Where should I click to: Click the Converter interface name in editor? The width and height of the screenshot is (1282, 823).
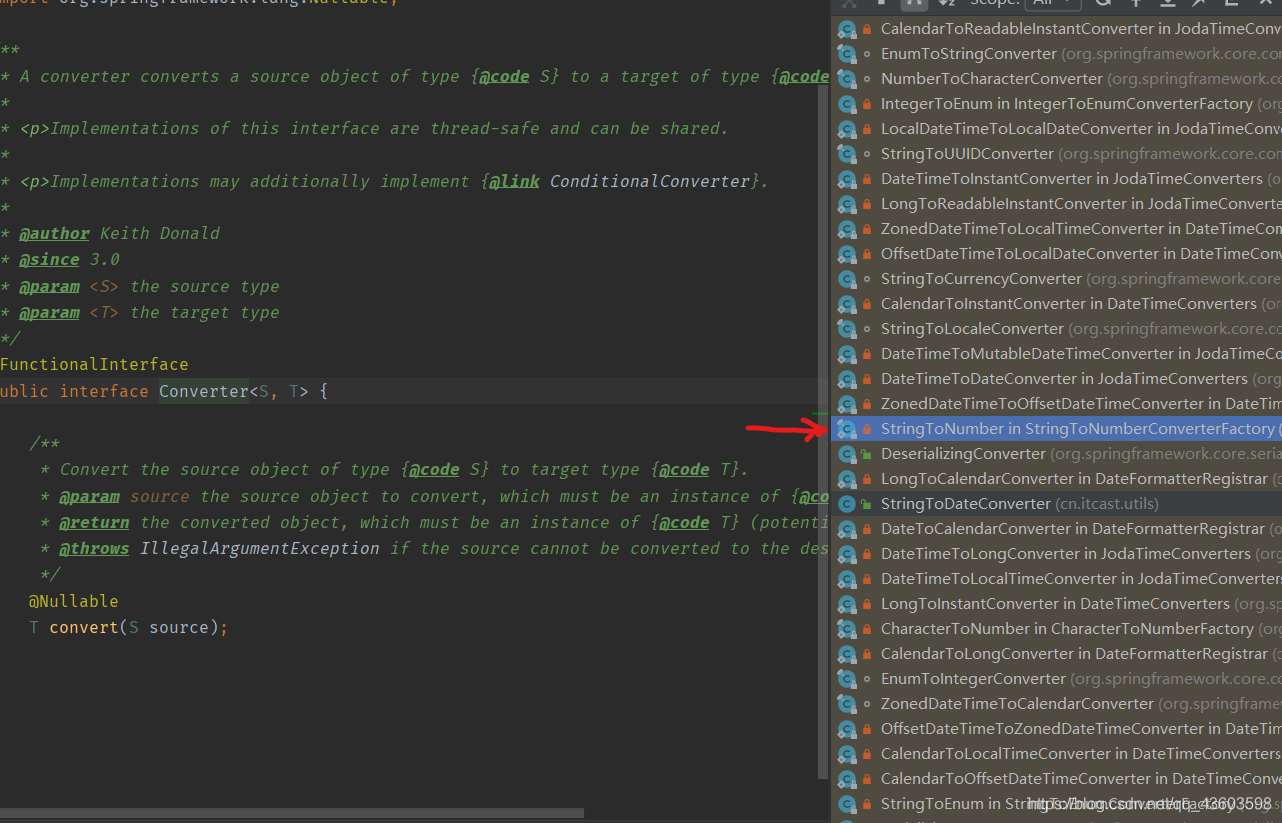[x=203, y=391]
